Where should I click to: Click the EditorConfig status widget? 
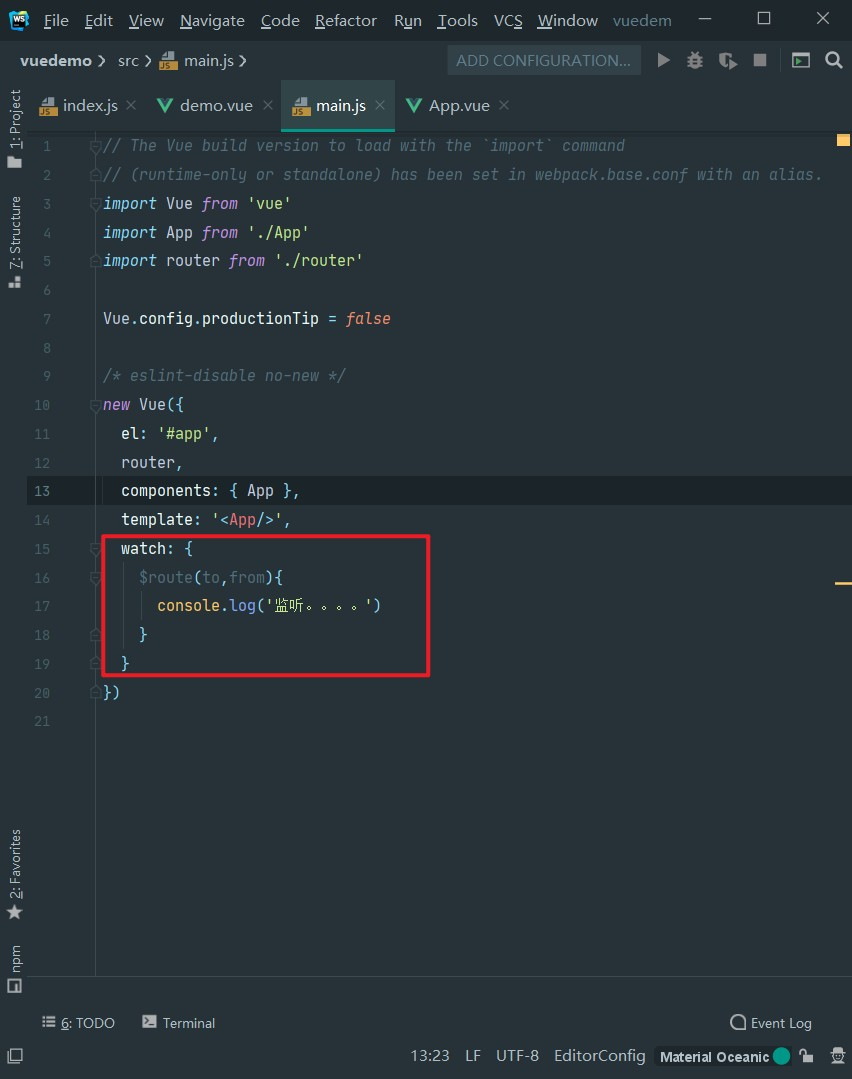click(x=599, y=1056)
